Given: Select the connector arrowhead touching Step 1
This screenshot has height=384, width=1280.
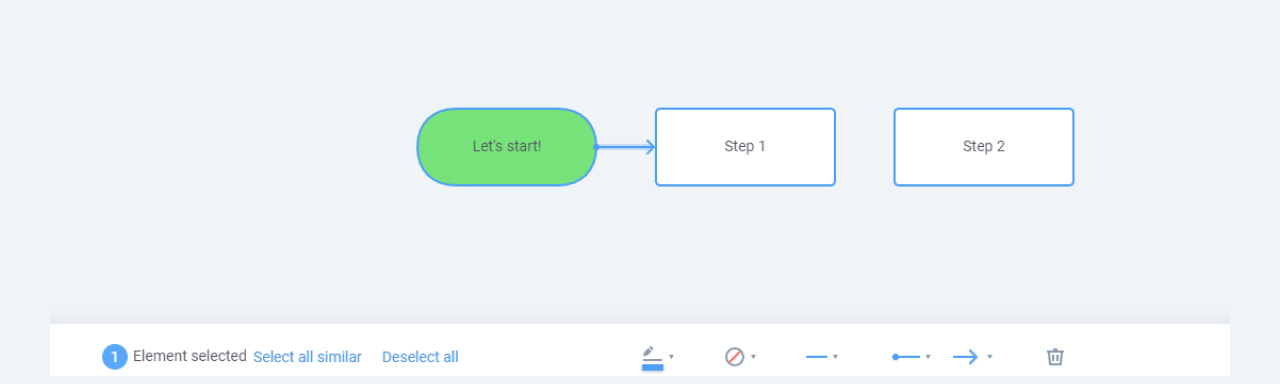Looking at the screenshot, I should click(648, 147).
